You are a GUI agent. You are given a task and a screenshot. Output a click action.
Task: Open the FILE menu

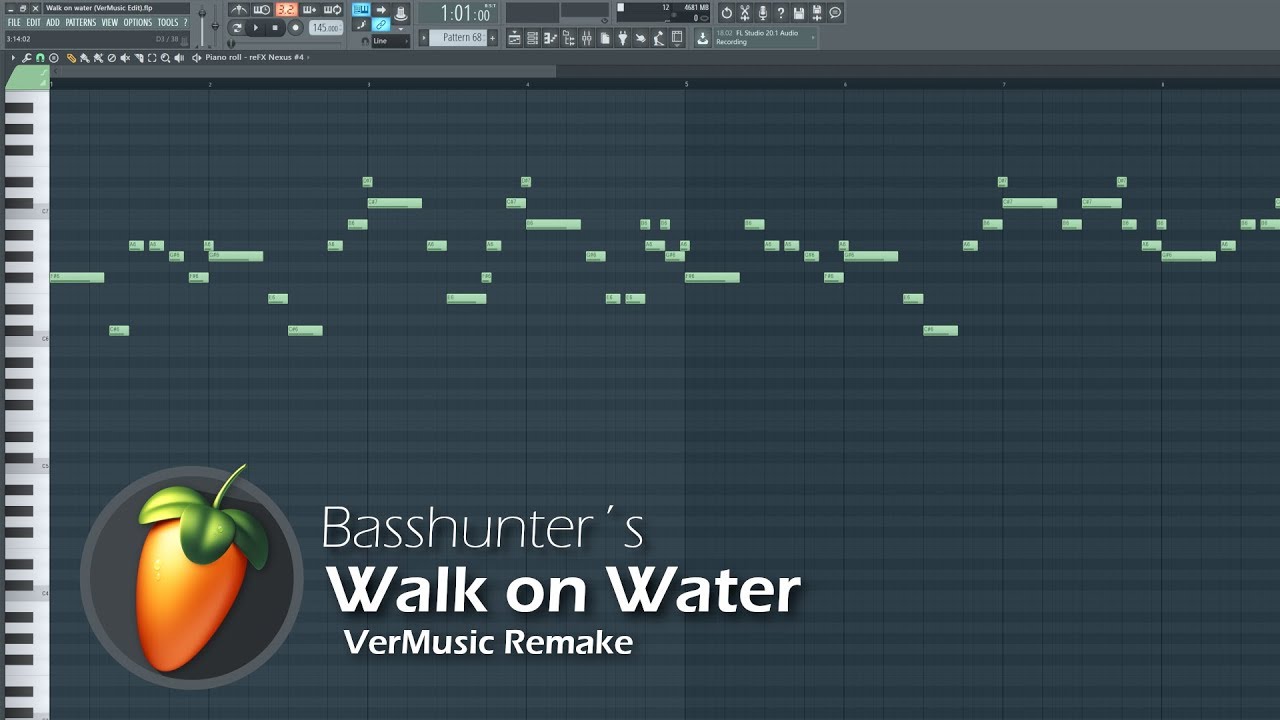14,22
